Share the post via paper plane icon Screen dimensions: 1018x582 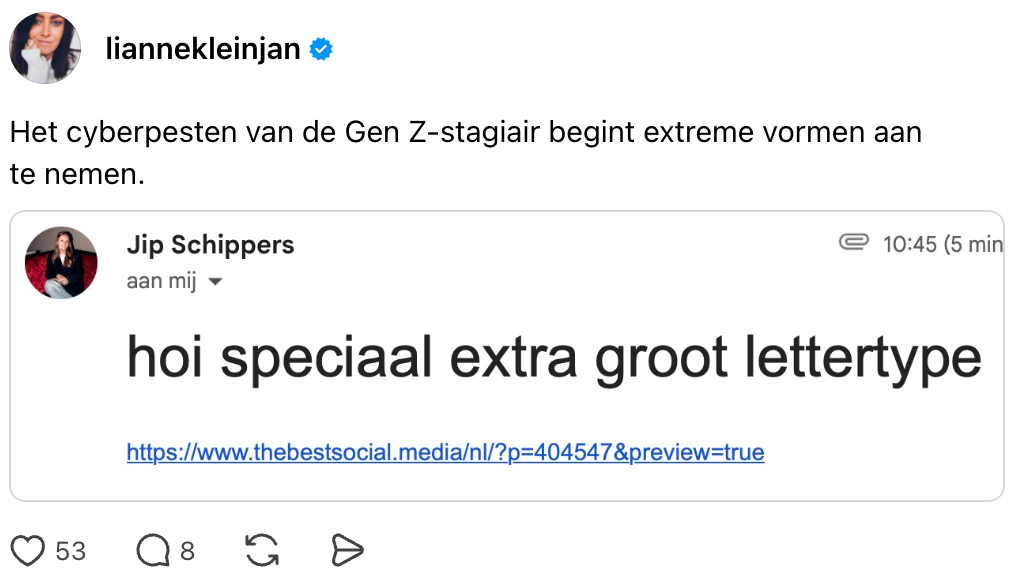(346, 550)
